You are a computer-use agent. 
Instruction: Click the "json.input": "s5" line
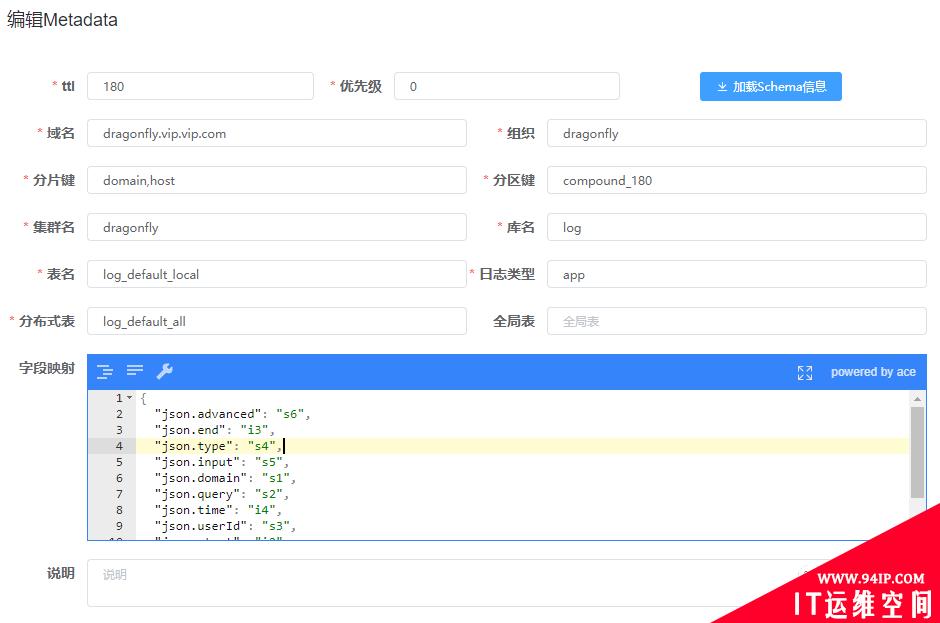222,462
